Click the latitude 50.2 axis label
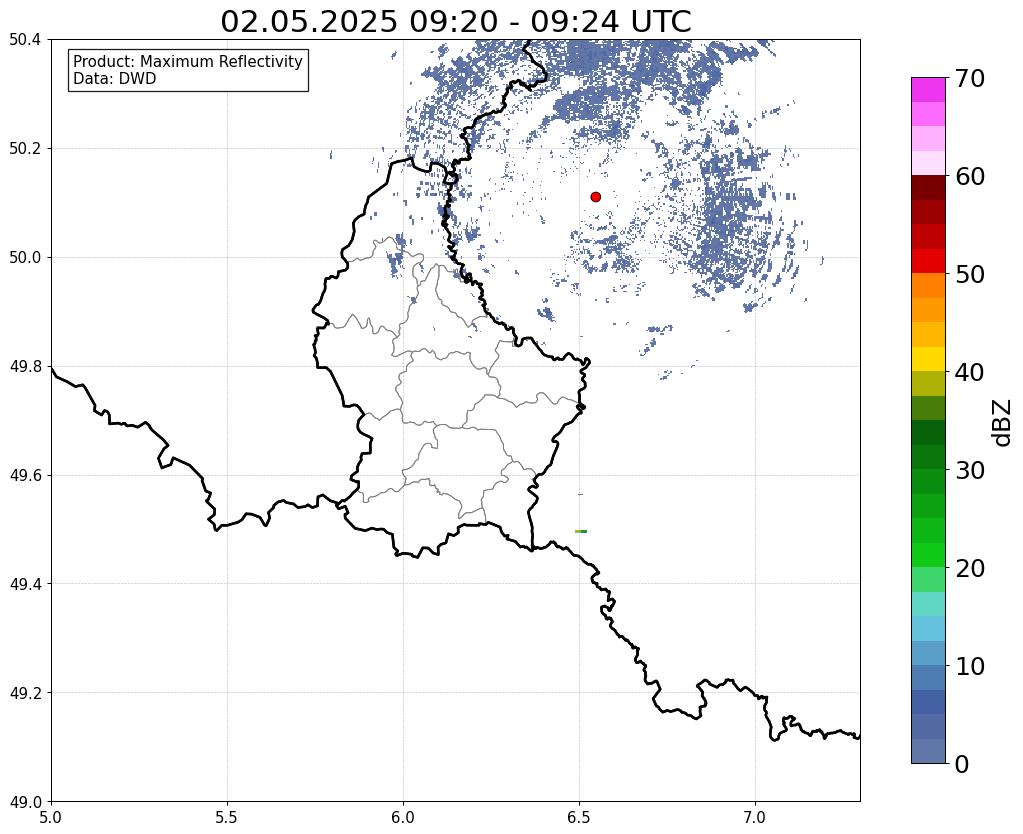 pos(25,149)
